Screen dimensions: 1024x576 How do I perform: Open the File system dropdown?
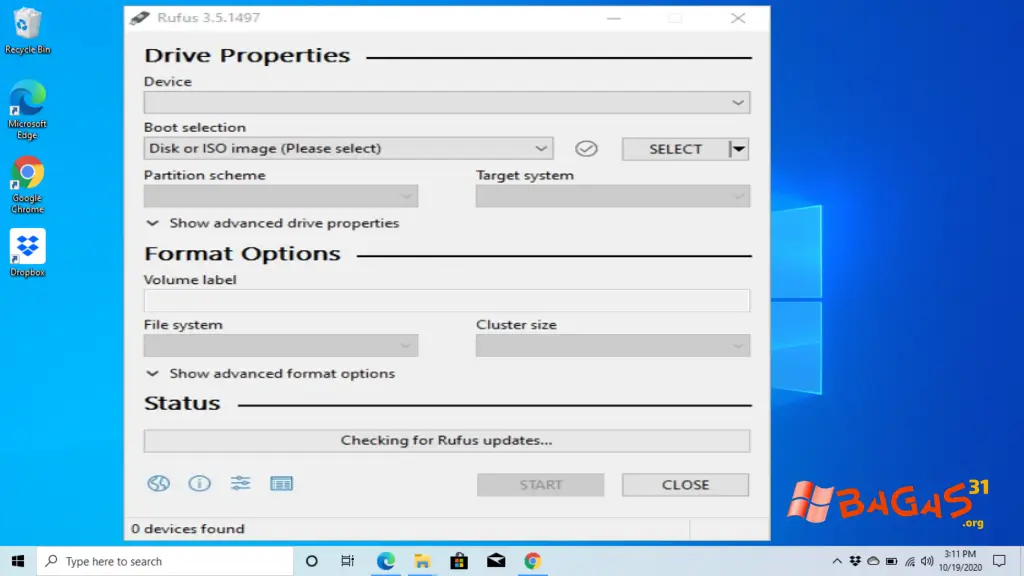(281, 345)
